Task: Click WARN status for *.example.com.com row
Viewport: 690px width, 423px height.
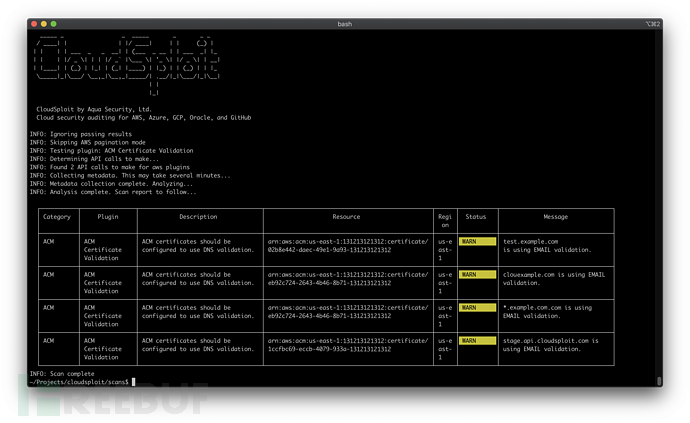Action: (477, 307)
